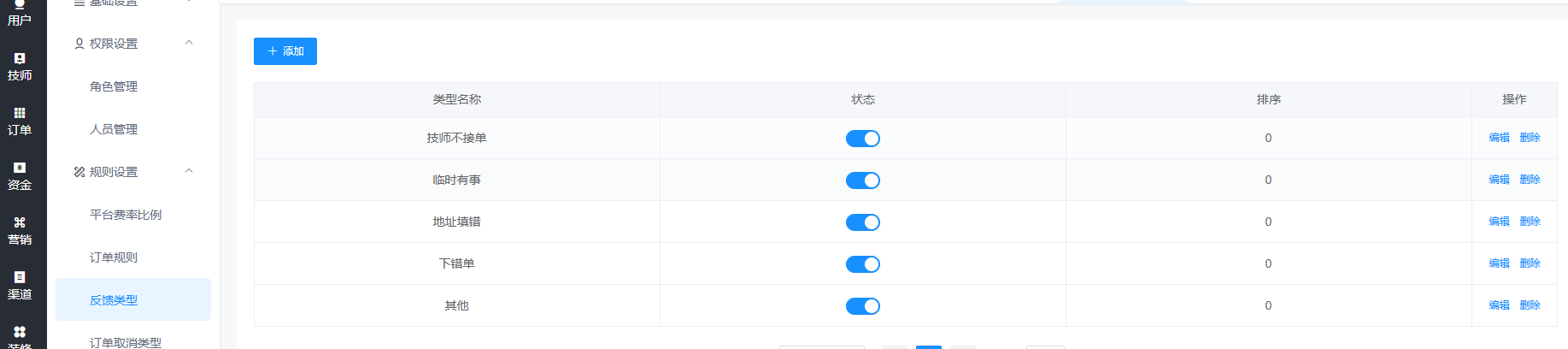This screenshot has width=1568, height=349.
Task: Click the 添加 button
Action: coord(285,51)
